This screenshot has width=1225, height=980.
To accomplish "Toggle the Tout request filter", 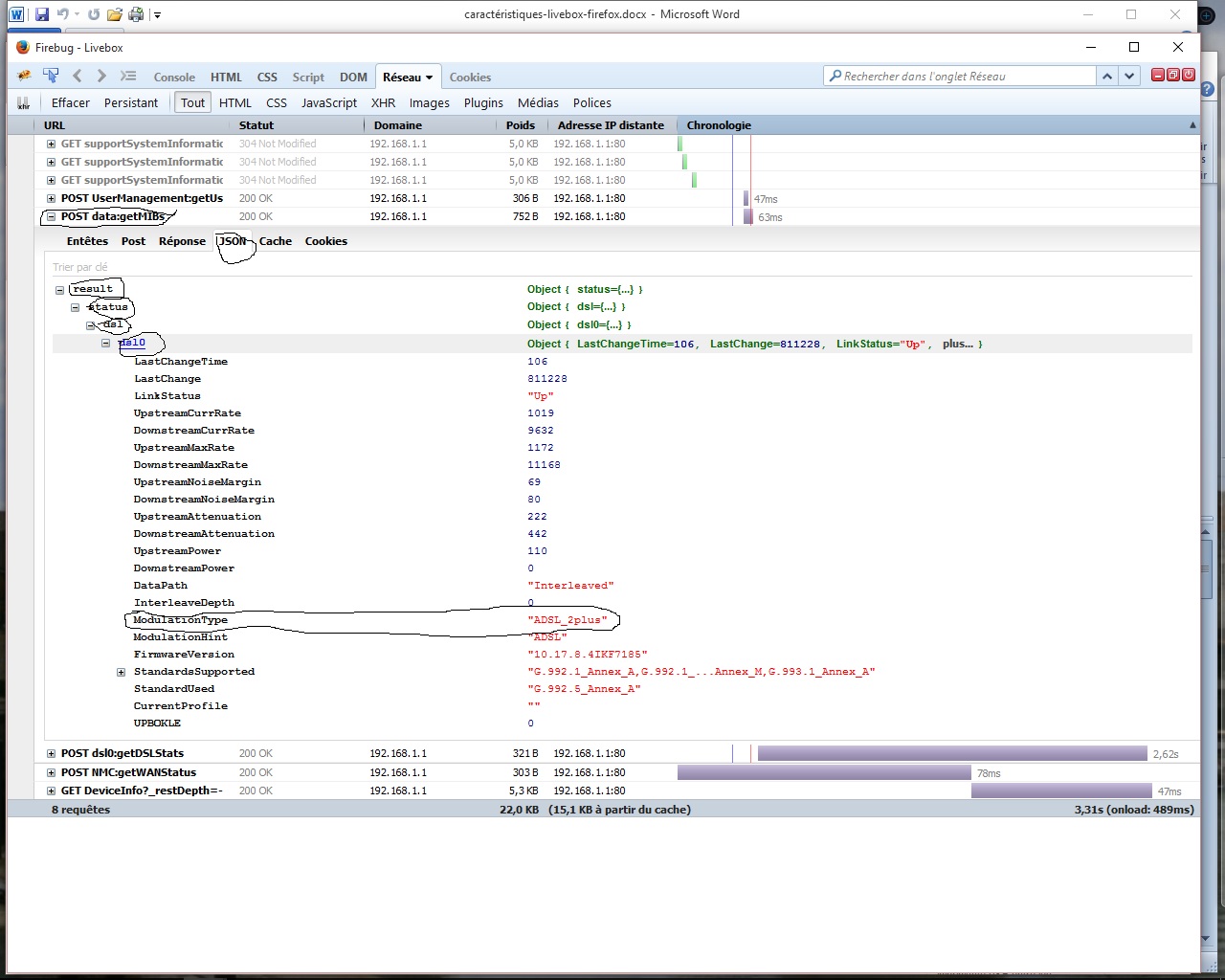I will [x=191, y=102].
